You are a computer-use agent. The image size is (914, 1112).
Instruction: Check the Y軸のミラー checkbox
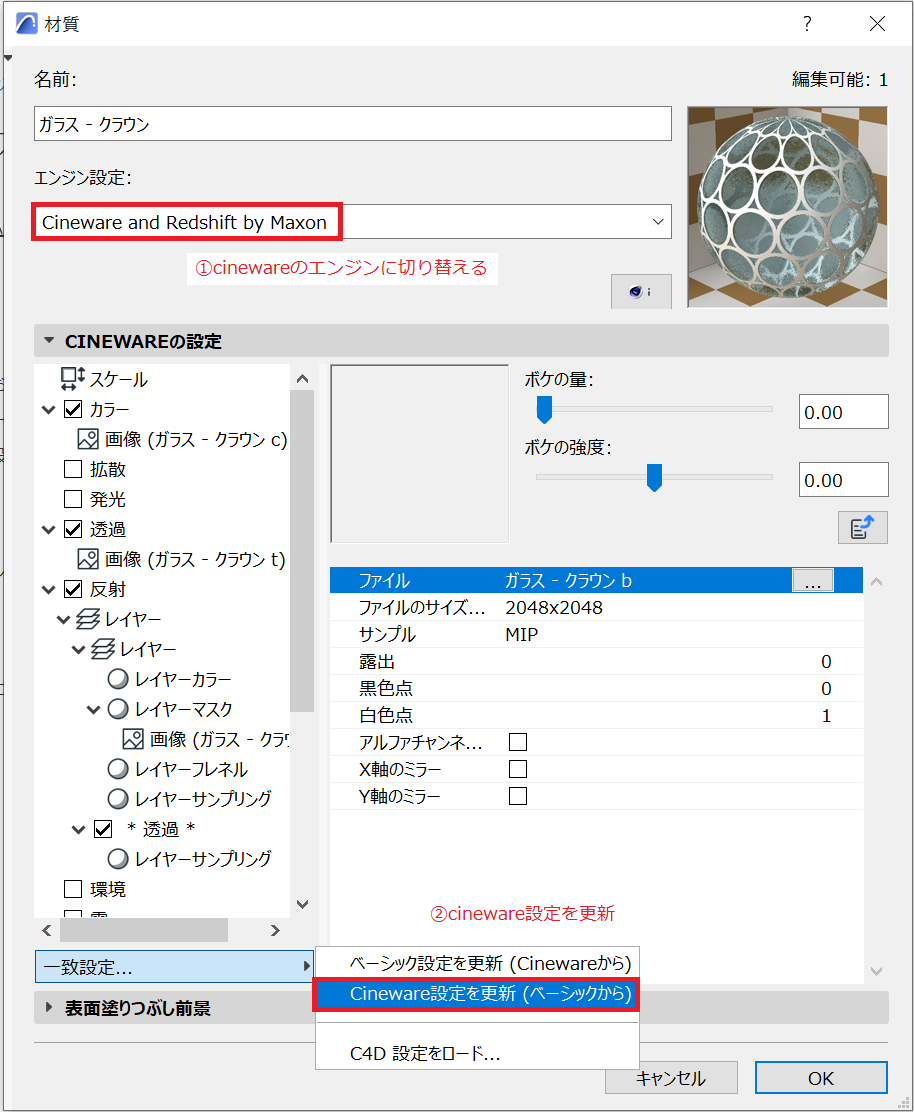click(x=518, y=796)
